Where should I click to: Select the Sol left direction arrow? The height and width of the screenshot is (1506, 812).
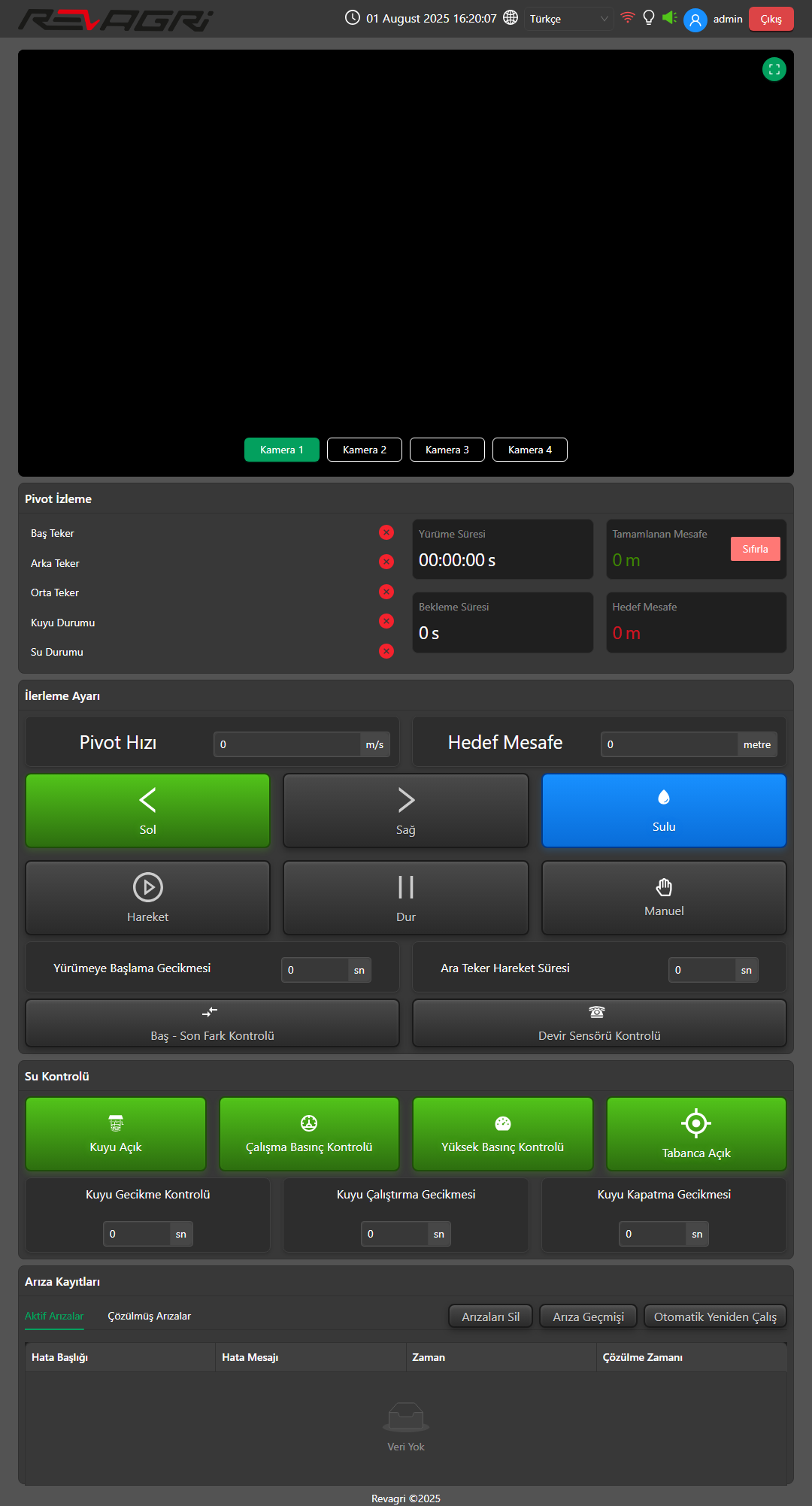tap(148, 811)
